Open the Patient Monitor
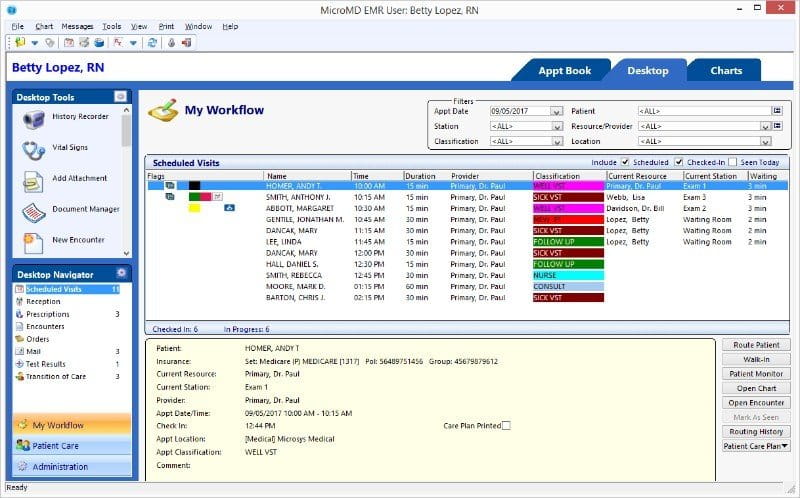 756,374
